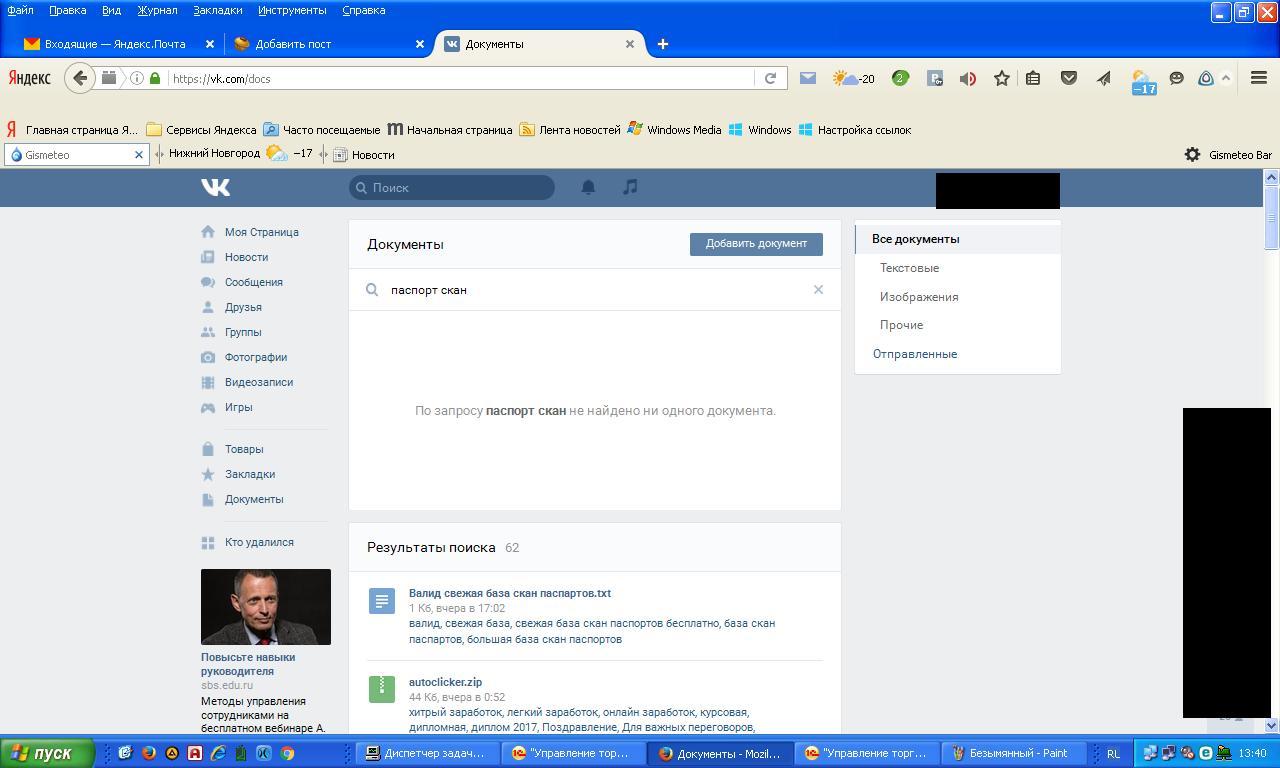Click the URL address bar
Viewport: 1280px width, 768px height.
tap(460, 79)
